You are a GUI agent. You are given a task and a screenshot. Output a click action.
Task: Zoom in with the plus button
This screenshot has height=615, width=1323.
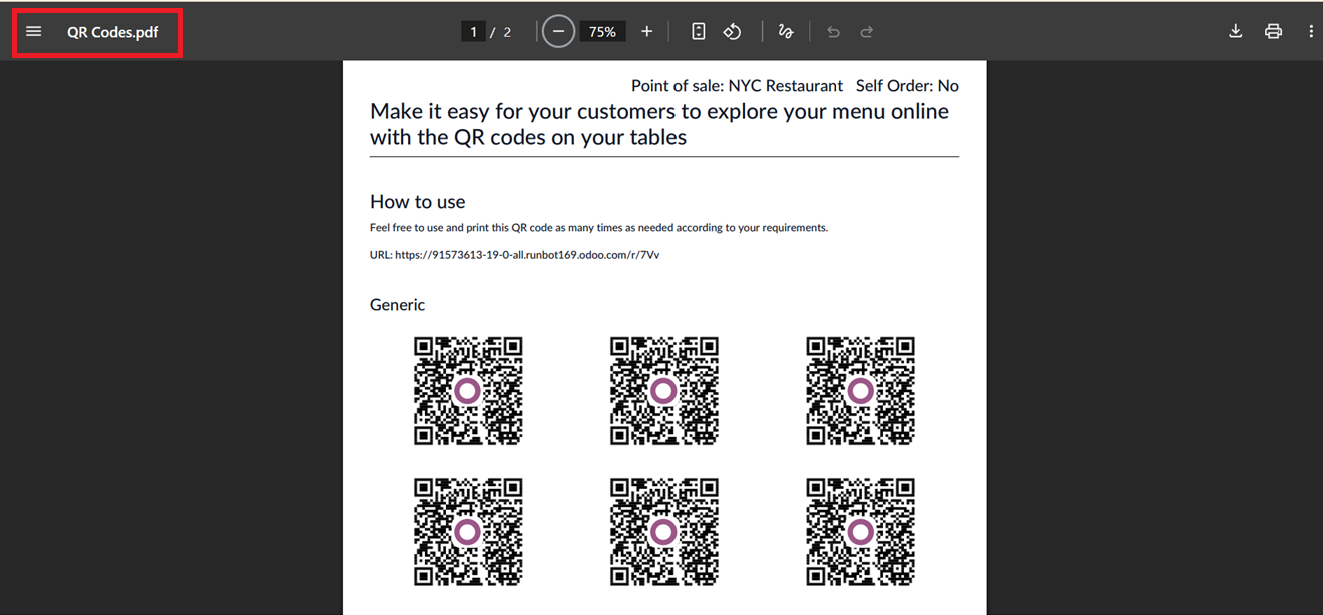pyautogui.click(x=646, y=32)
